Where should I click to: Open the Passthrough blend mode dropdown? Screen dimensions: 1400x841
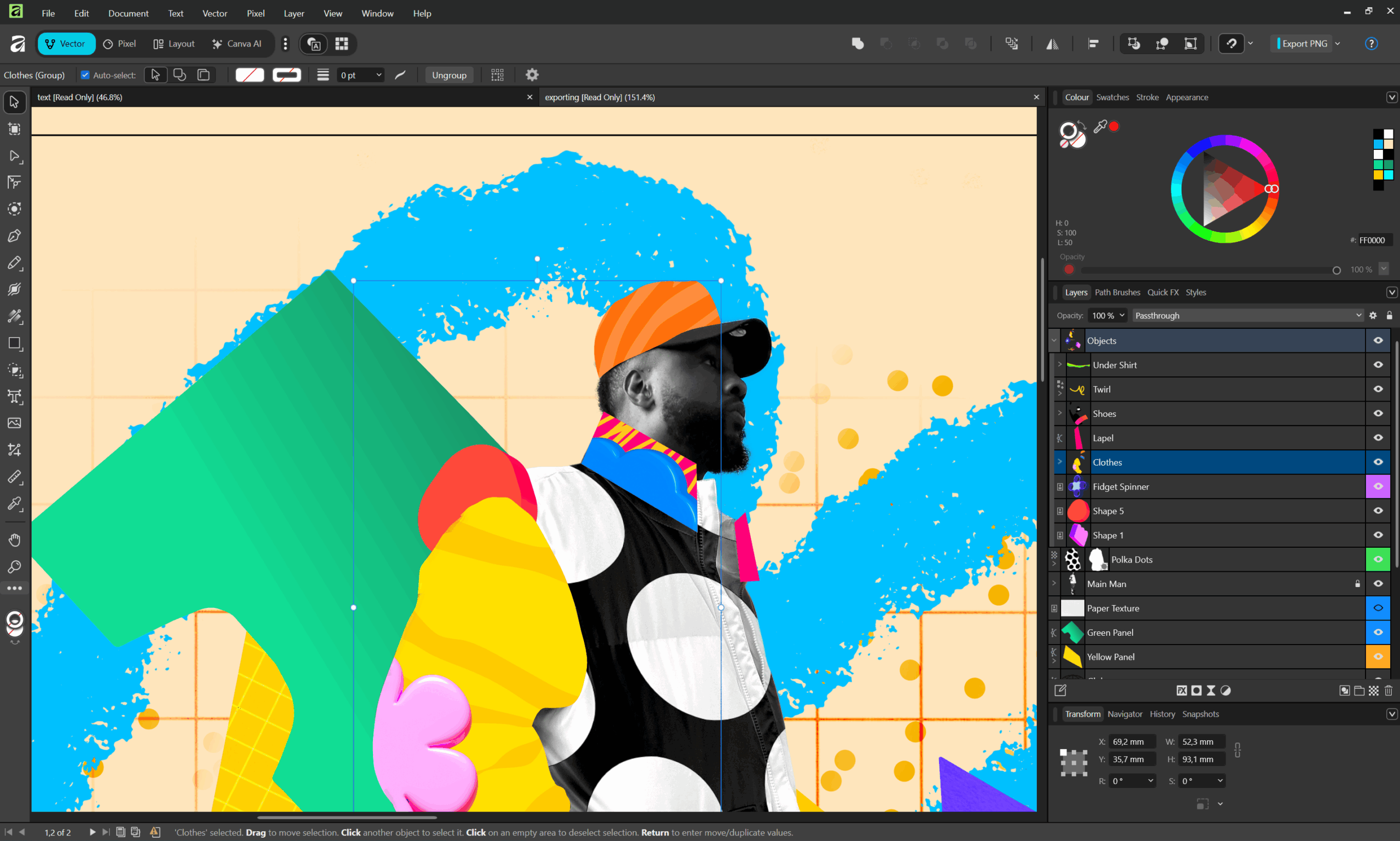coord(1247,316)
